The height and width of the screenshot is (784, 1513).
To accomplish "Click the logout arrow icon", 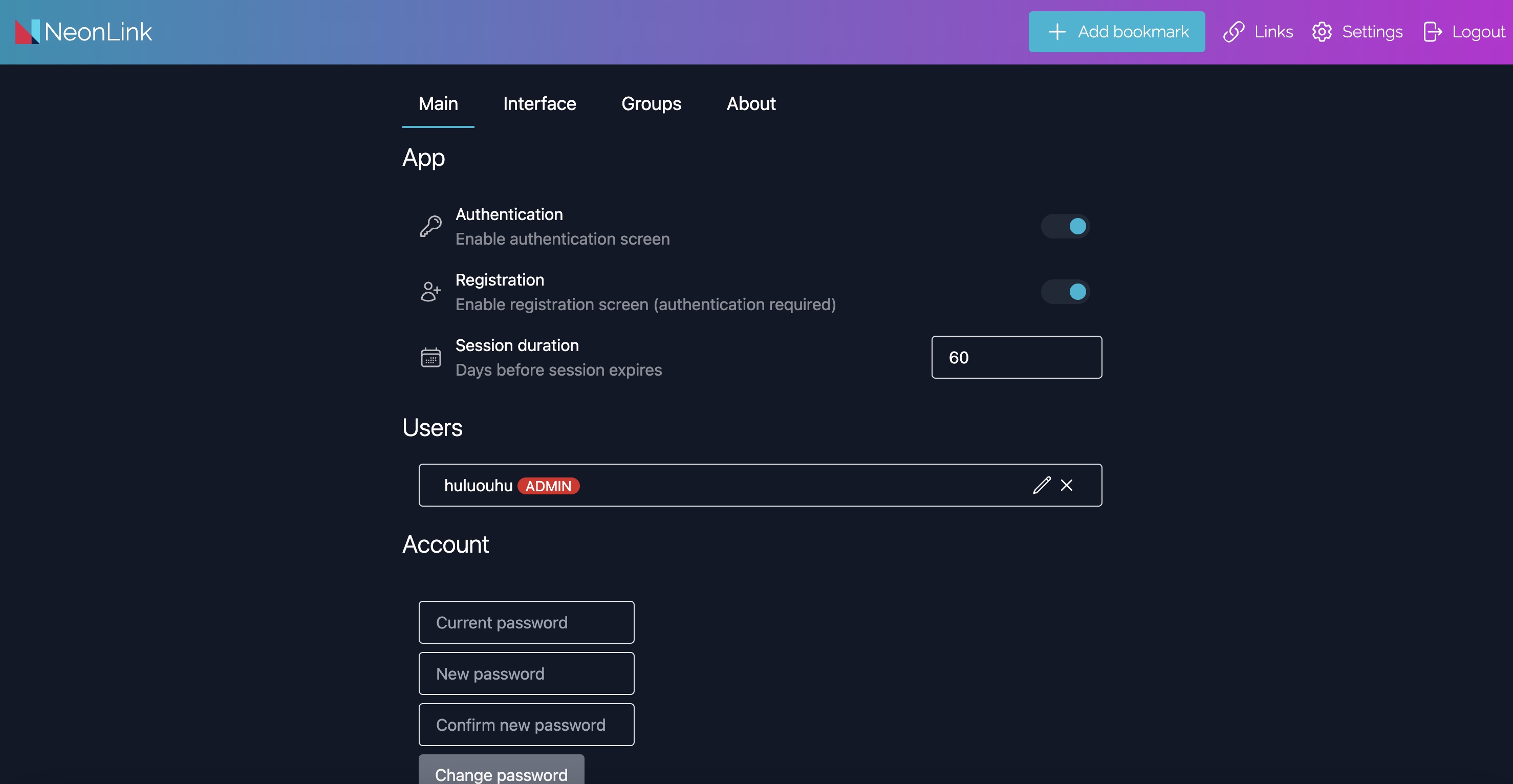I will 1433,32.
